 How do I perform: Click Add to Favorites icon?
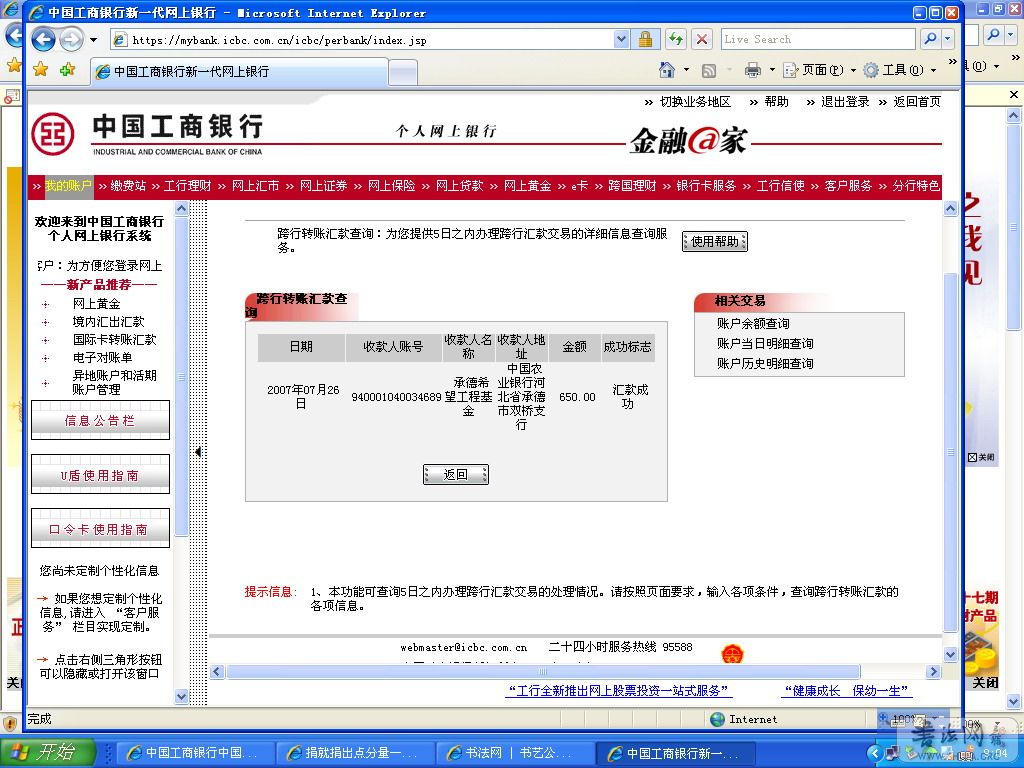(67, 69)
